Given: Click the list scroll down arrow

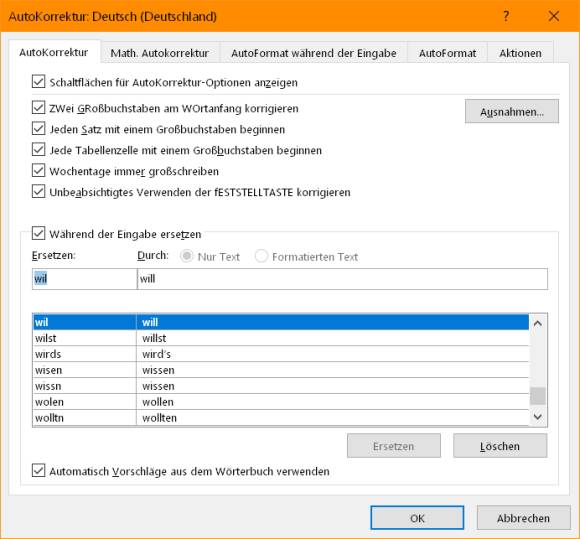Looking at the screenshot, I should coord(538,417).
